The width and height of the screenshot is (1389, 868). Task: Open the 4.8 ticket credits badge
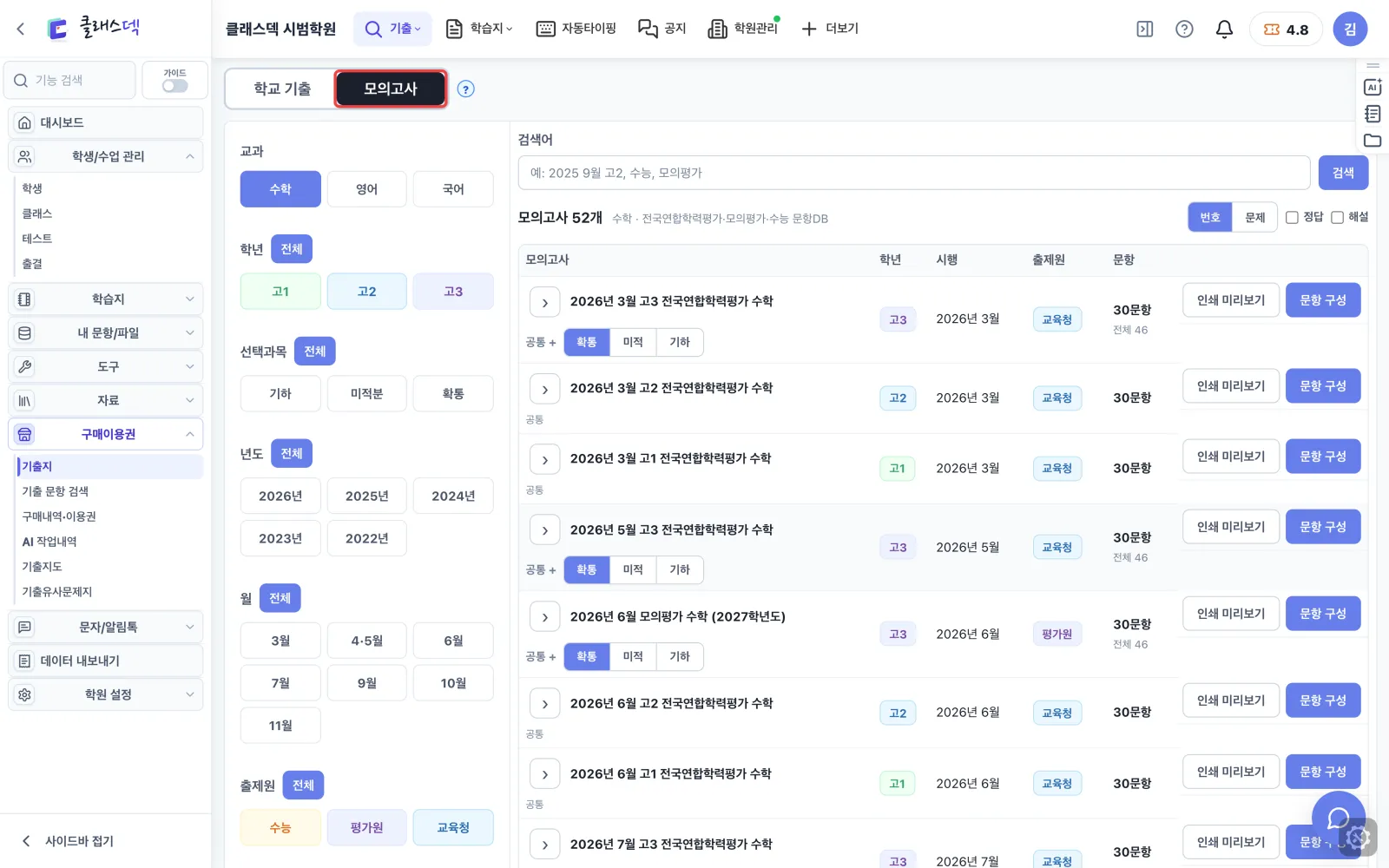tap(1286, 30)
